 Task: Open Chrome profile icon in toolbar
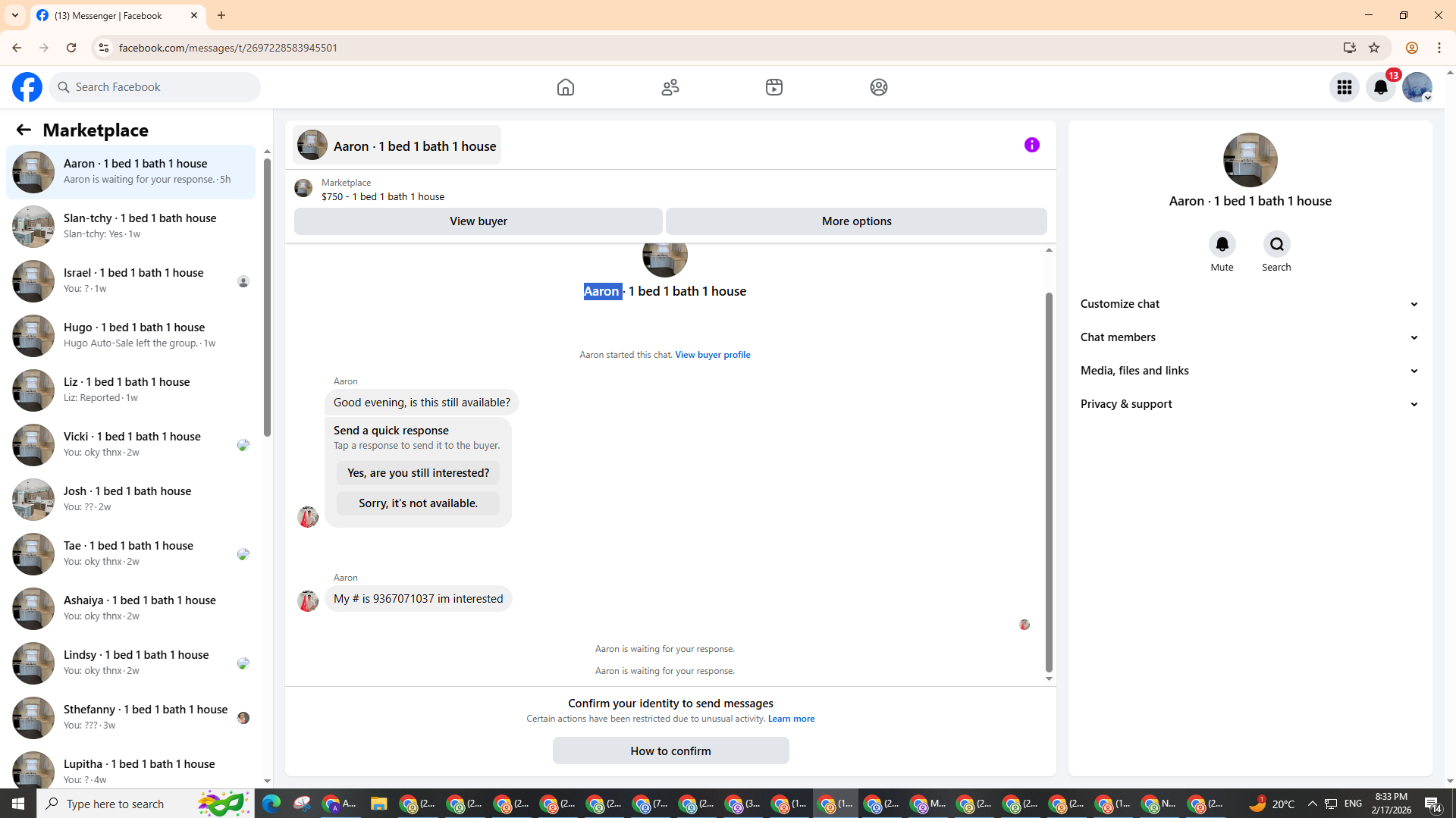click(1412, 48)
